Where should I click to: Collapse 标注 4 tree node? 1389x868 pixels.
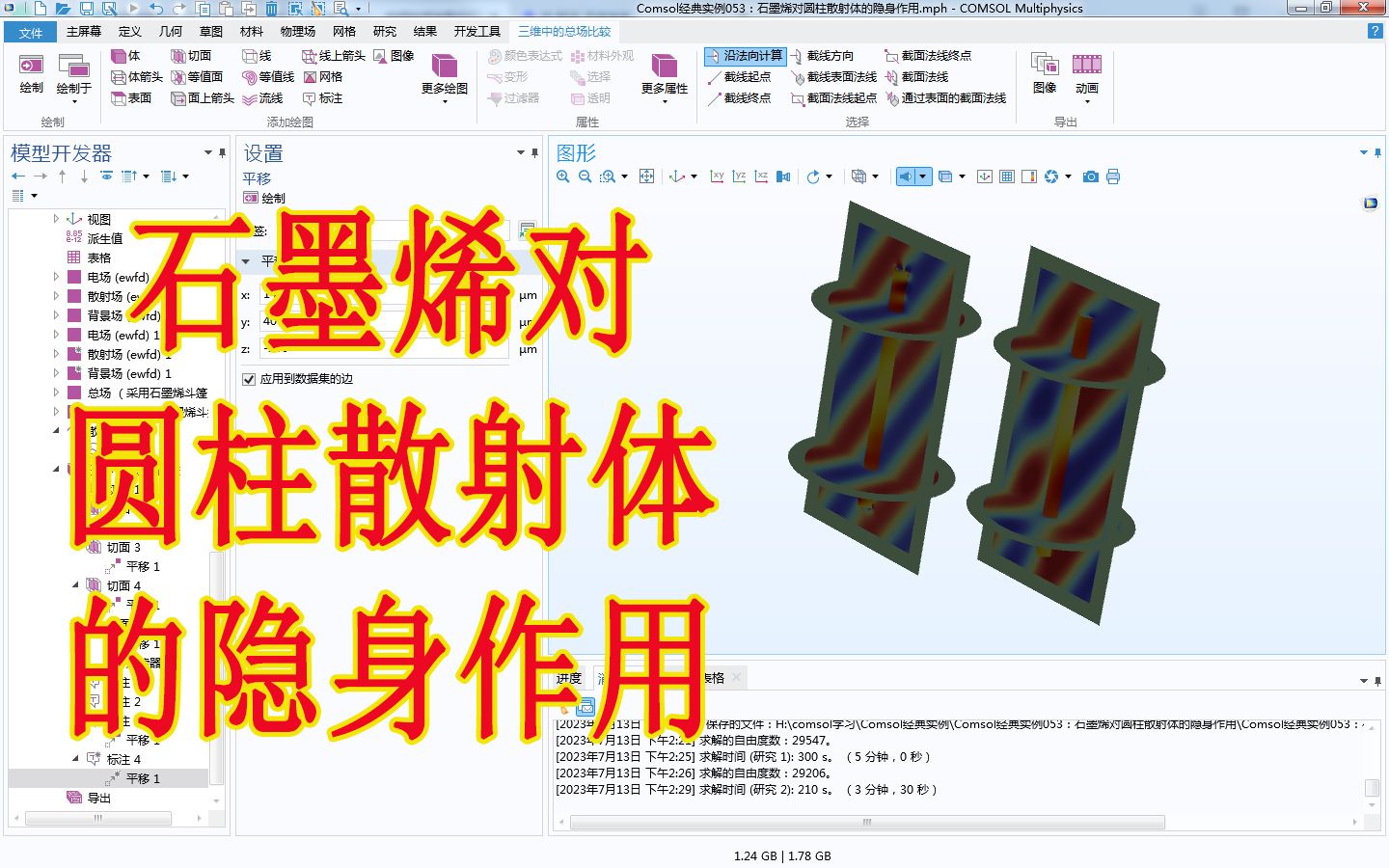(x=76, y=759)
